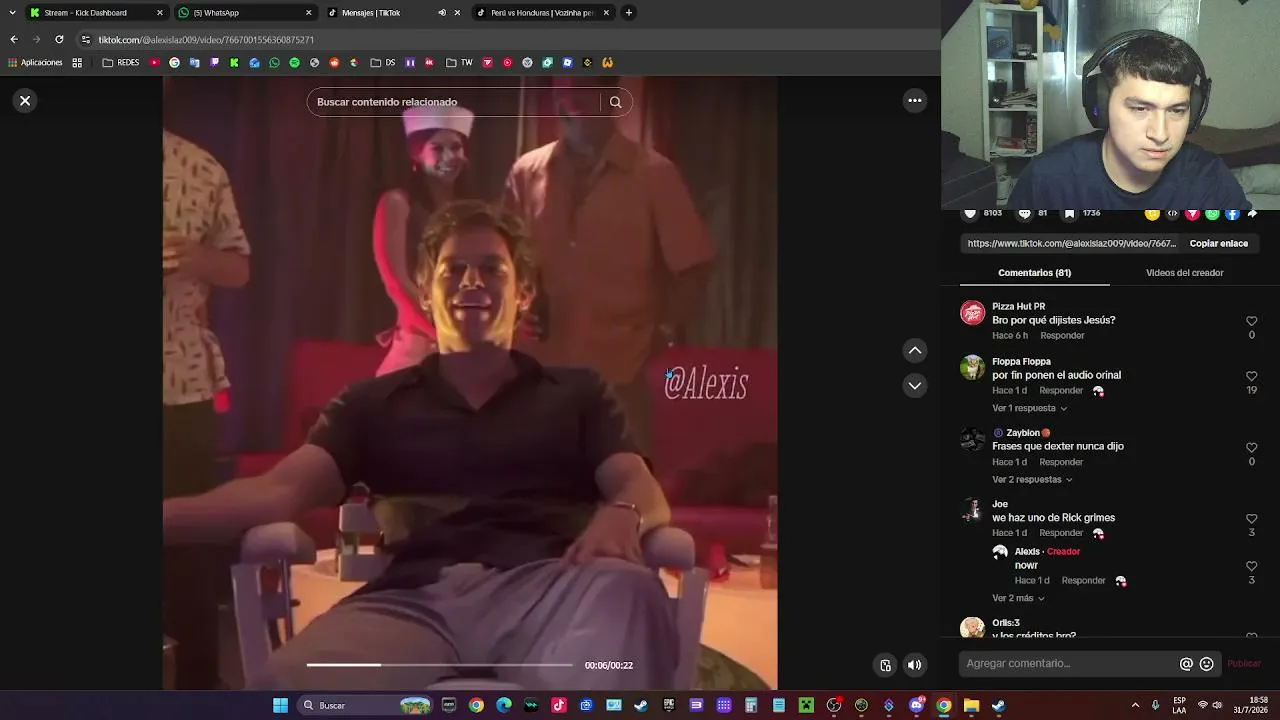Open the Google bookmark
Screen dimensions: 1280x720
[x=174, y=63]
